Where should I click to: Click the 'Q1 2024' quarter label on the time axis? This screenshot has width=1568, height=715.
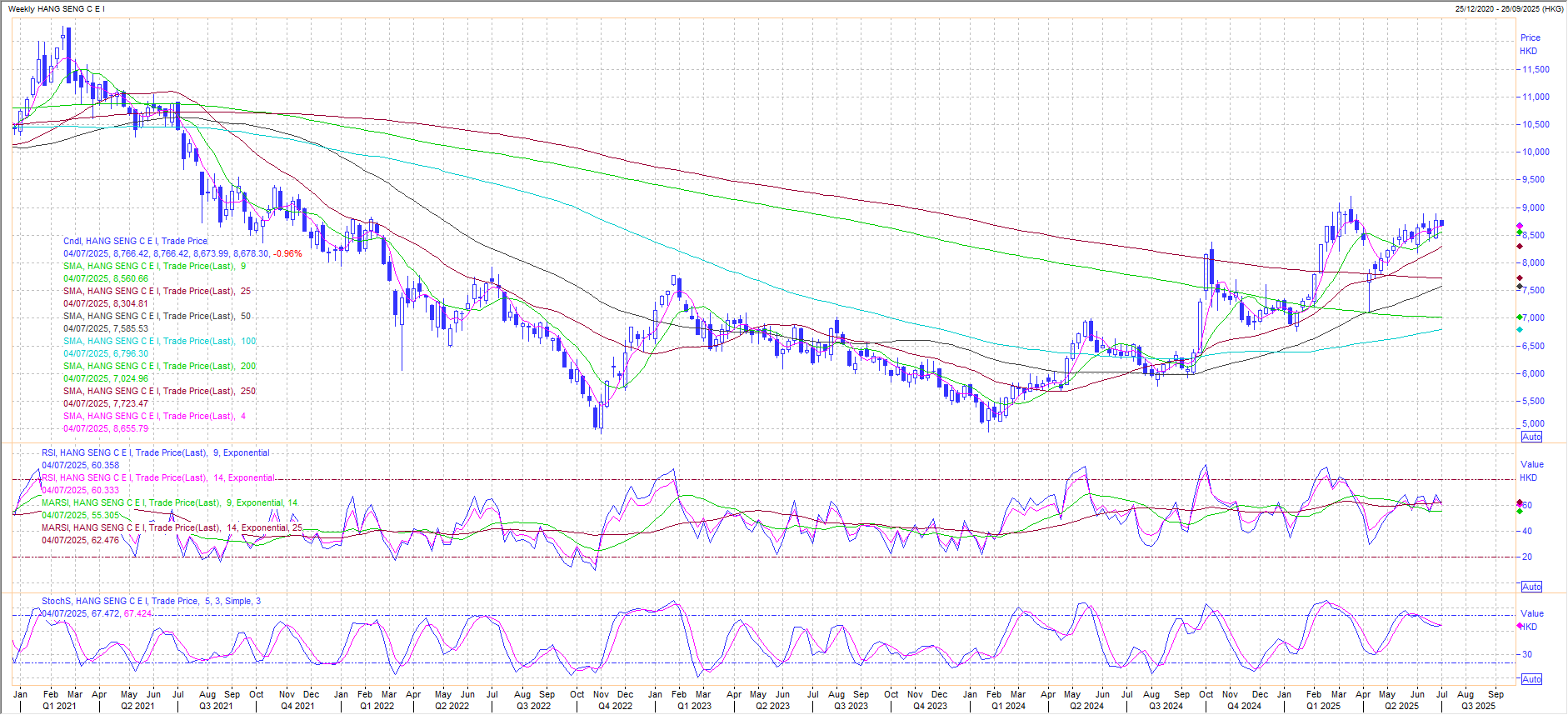pos(1008,706)
